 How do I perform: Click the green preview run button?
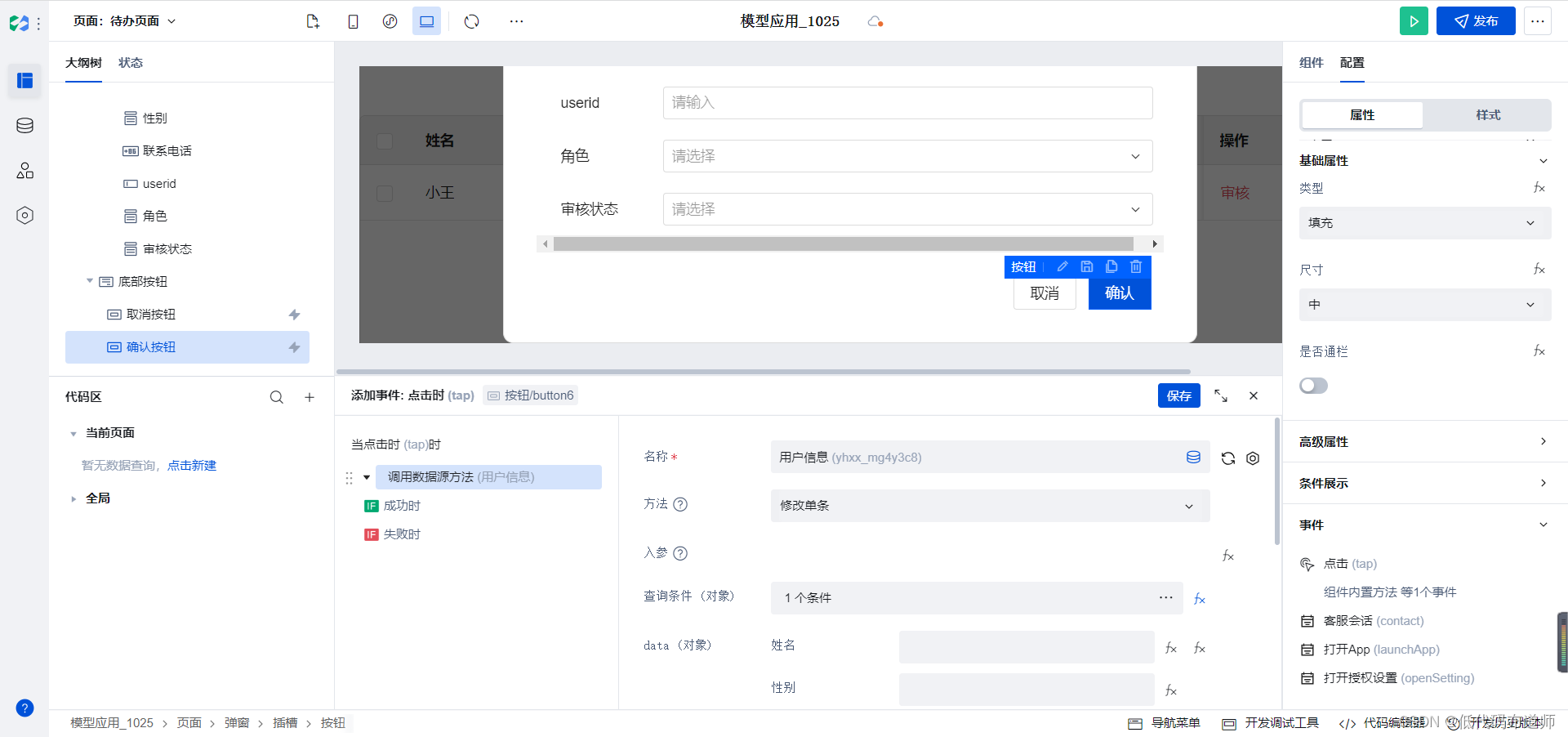pyautogui.click(x=1414, y=21)
